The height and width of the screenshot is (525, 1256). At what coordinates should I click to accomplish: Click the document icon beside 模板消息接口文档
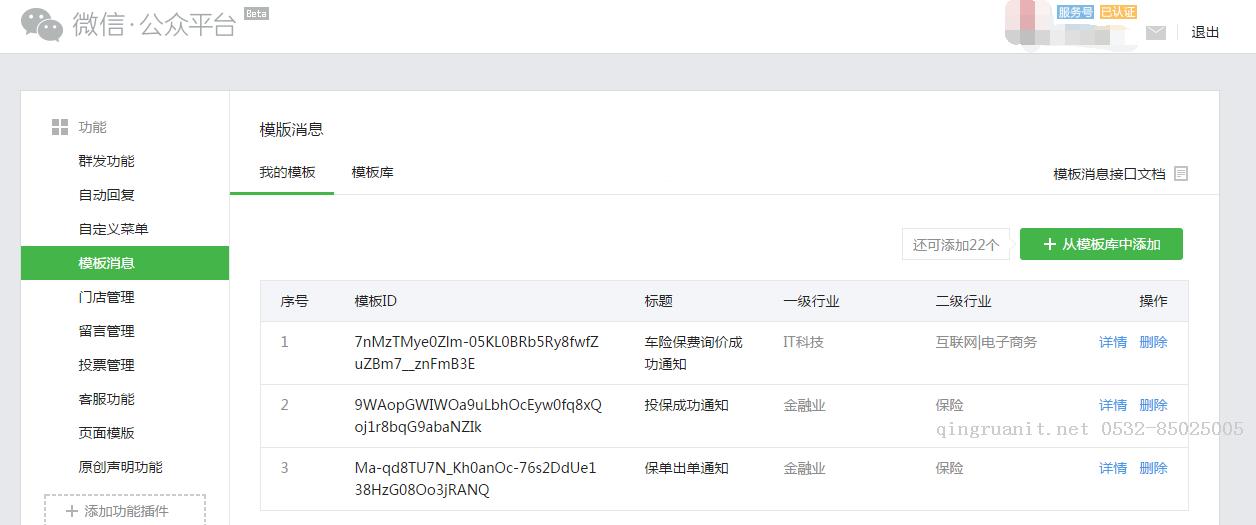point(1181,173)
